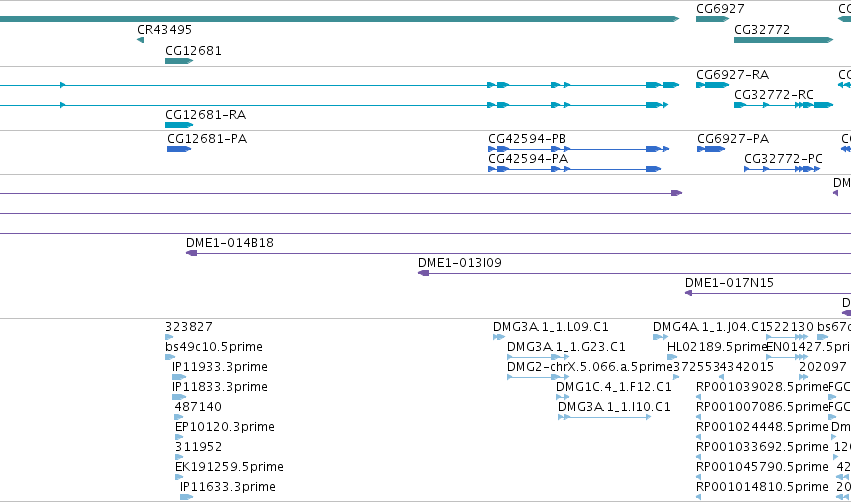Open the CG42594-PB label
This screenshot has width=851, height=502.
point(527,139)
